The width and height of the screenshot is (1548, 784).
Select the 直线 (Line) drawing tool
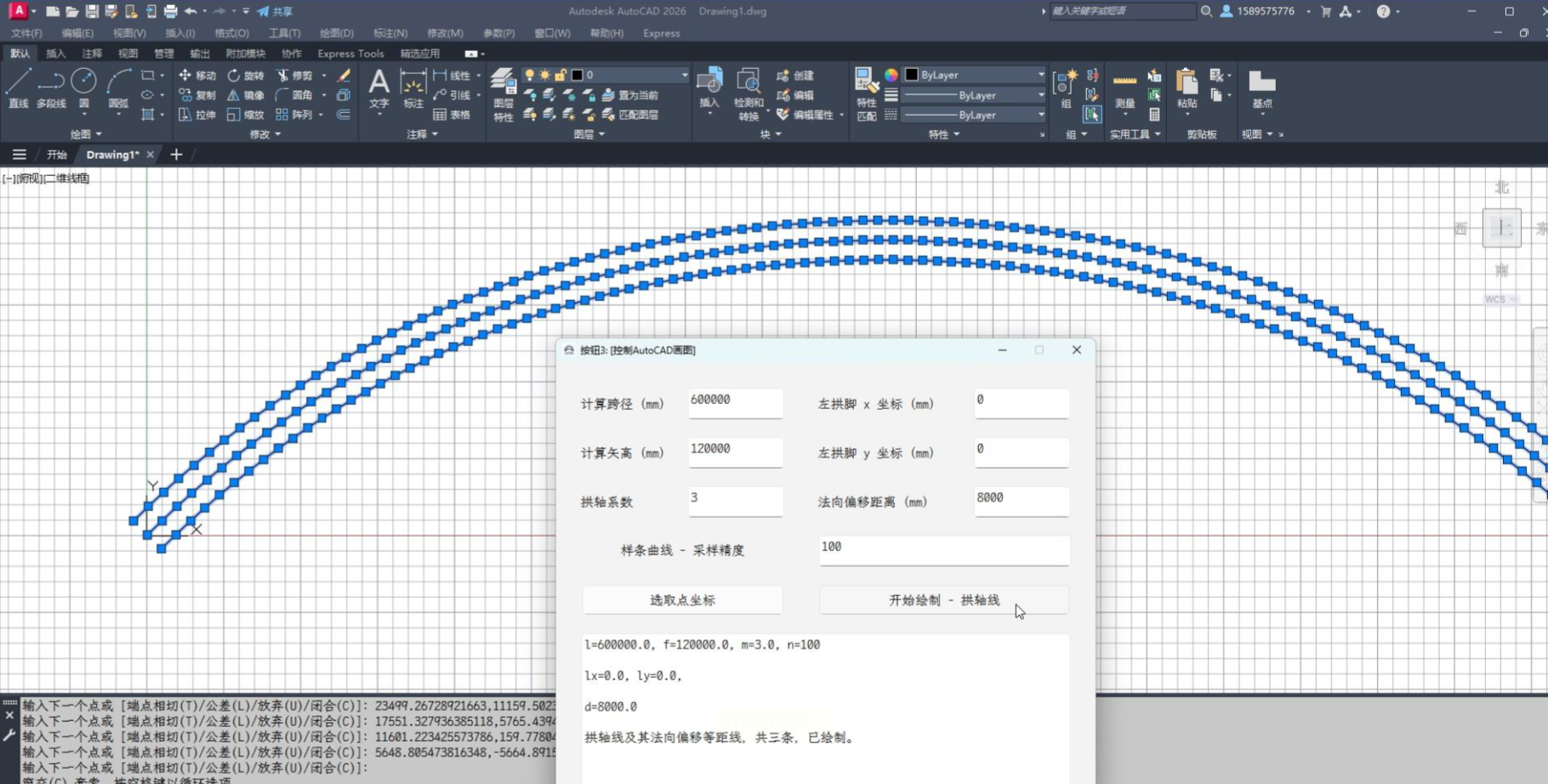tap(19, 88)
